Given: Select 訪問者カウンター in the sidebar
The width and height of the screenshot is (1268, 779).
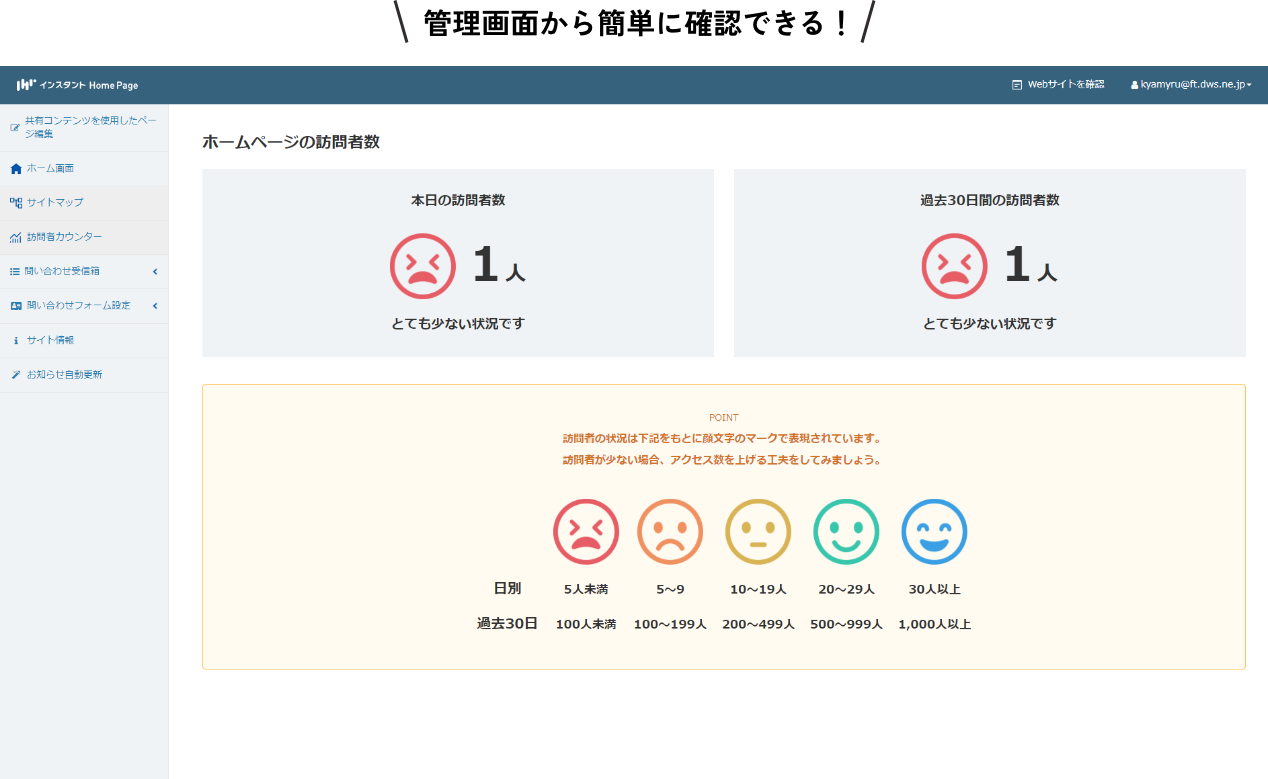Looking at the screenshot, I should (64, 237).
